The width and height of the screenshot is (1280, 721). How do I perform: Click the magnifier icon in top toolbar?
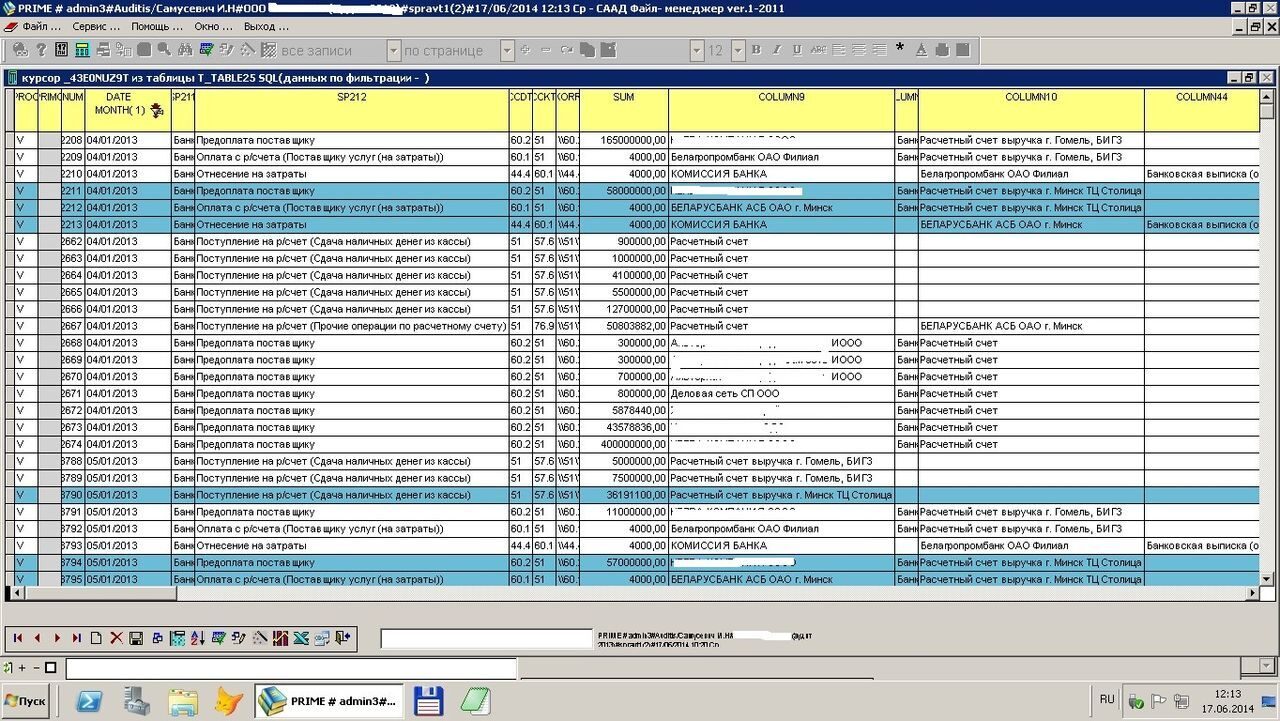[x=164, y=50]
